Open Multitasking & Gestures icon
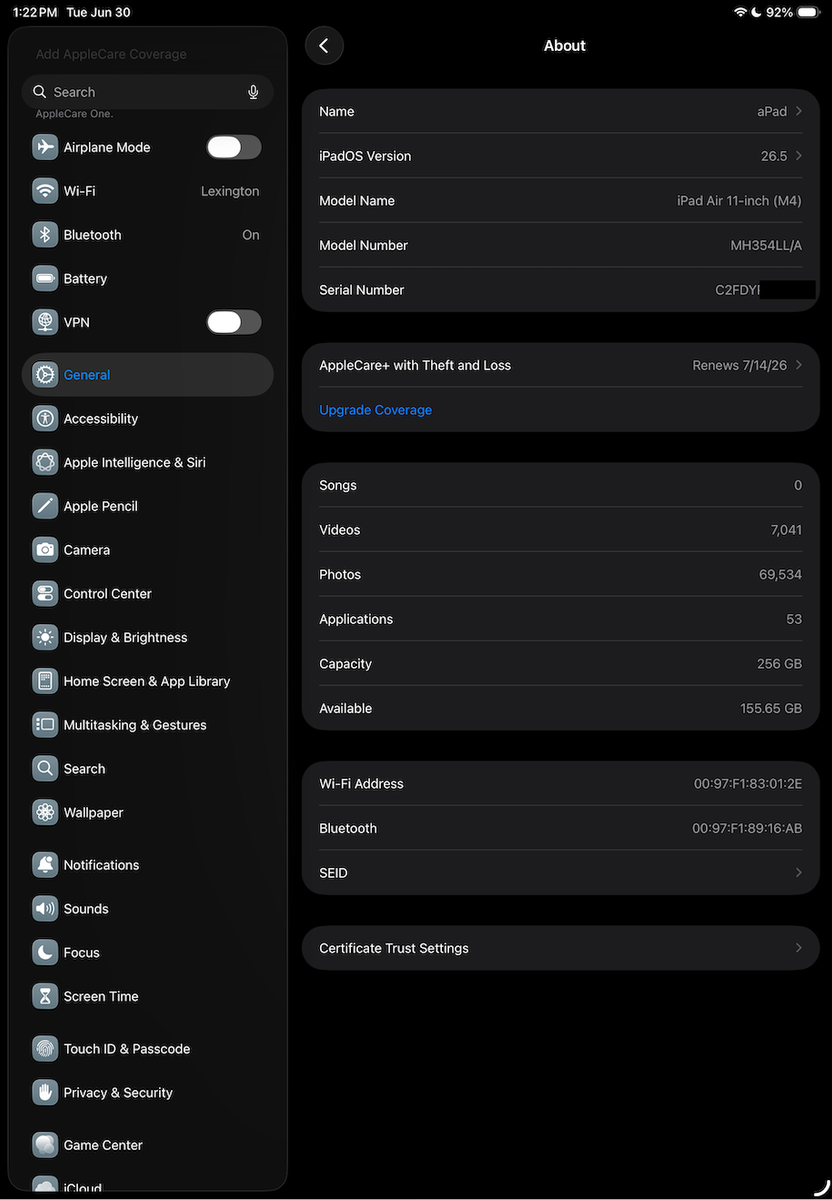 (45, 725)
